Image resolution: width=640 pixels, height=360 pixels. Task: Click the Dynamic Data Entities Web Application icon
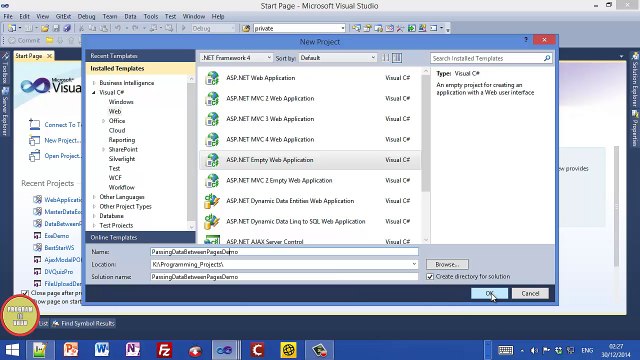(212, 201)
